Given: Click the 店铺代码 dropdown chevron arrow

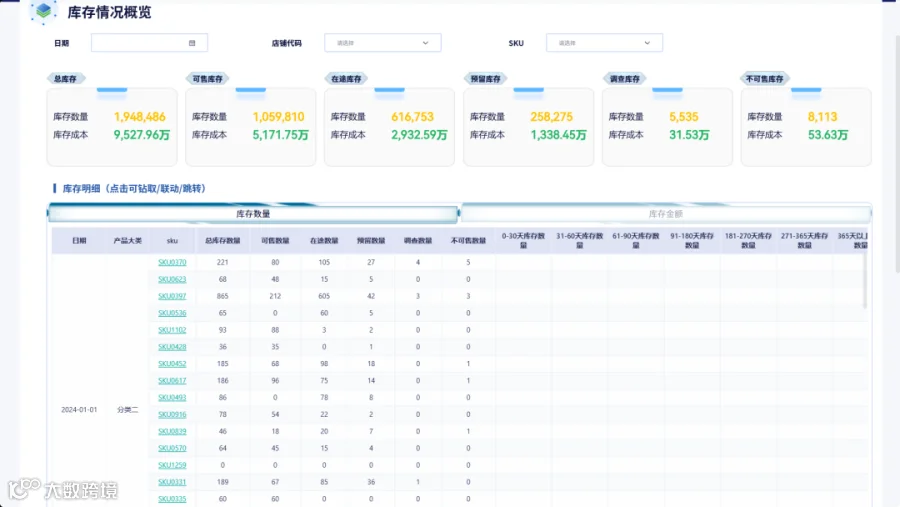Looking at the screenshot, I should 425,43.
